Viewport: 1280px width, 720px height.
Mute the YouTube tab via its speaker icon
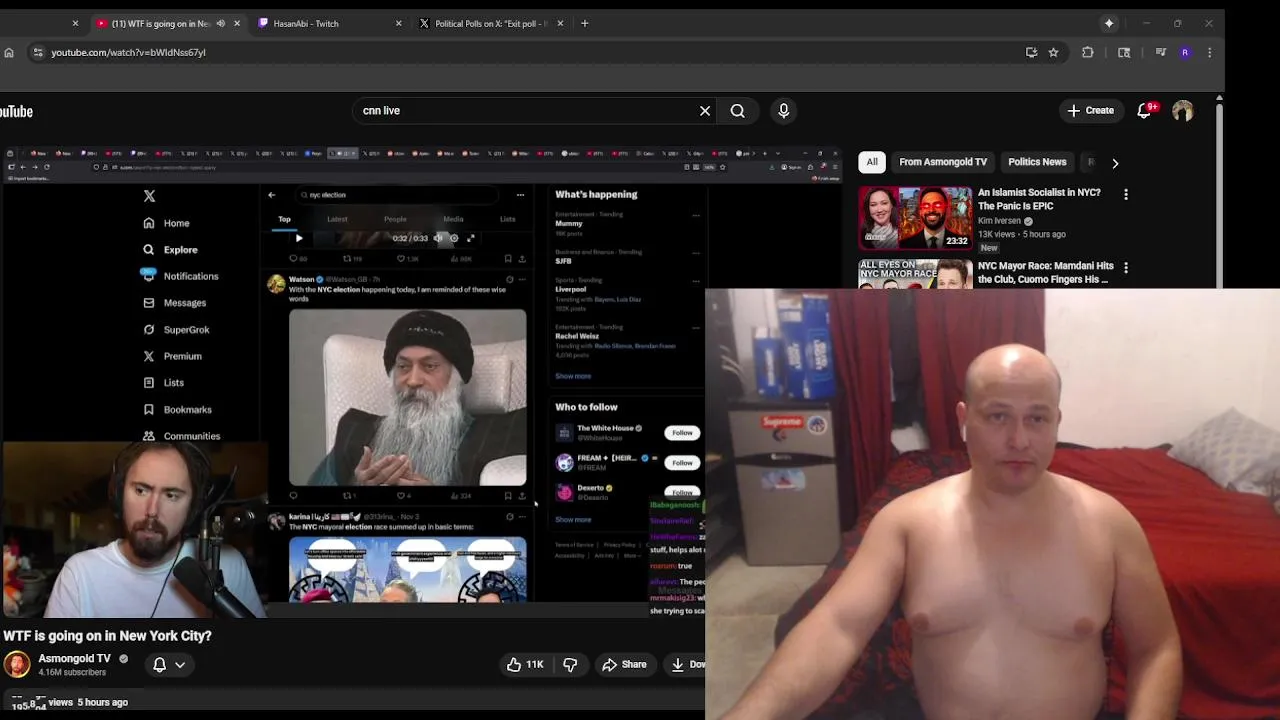220,23
